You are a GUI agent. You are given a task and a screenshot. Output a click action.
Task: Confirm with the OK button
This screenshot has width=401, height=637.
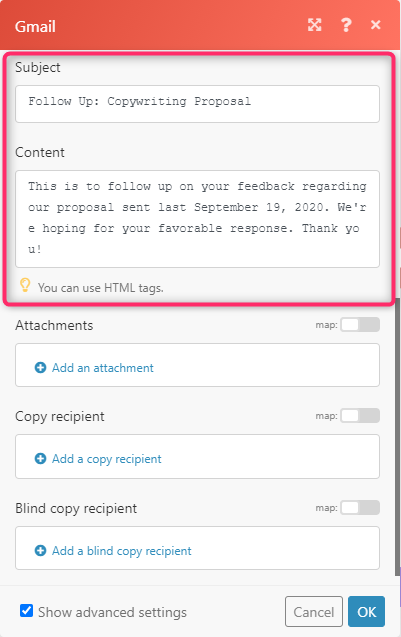[x=366, y=611]
